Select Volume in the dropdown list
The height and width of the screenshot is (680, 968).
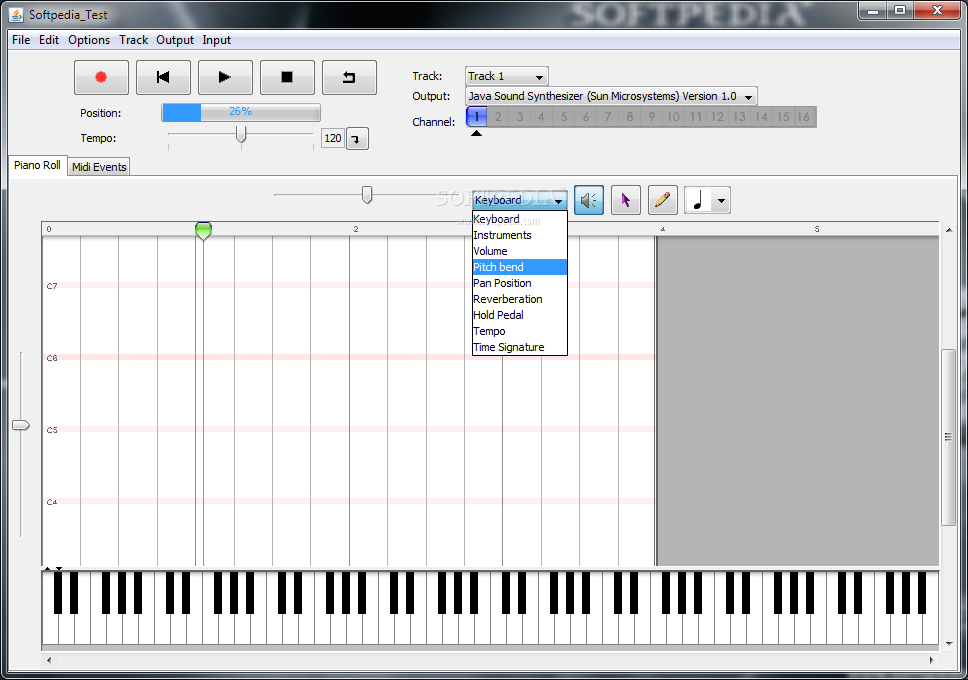pos(519,251)
